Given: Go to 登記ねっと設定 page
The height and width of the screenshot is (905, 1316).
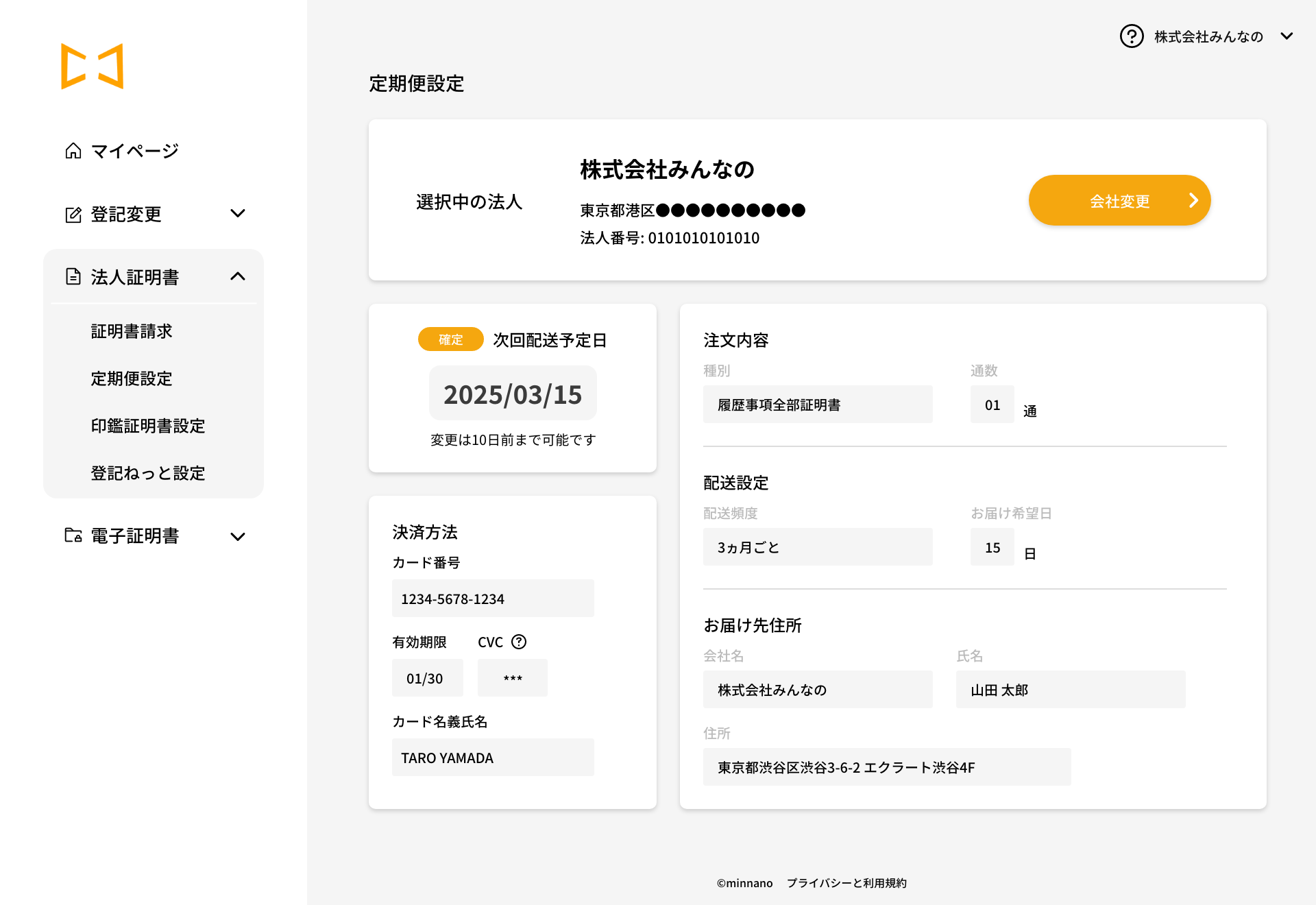Looking at the screenshot, I should point(148,473).
